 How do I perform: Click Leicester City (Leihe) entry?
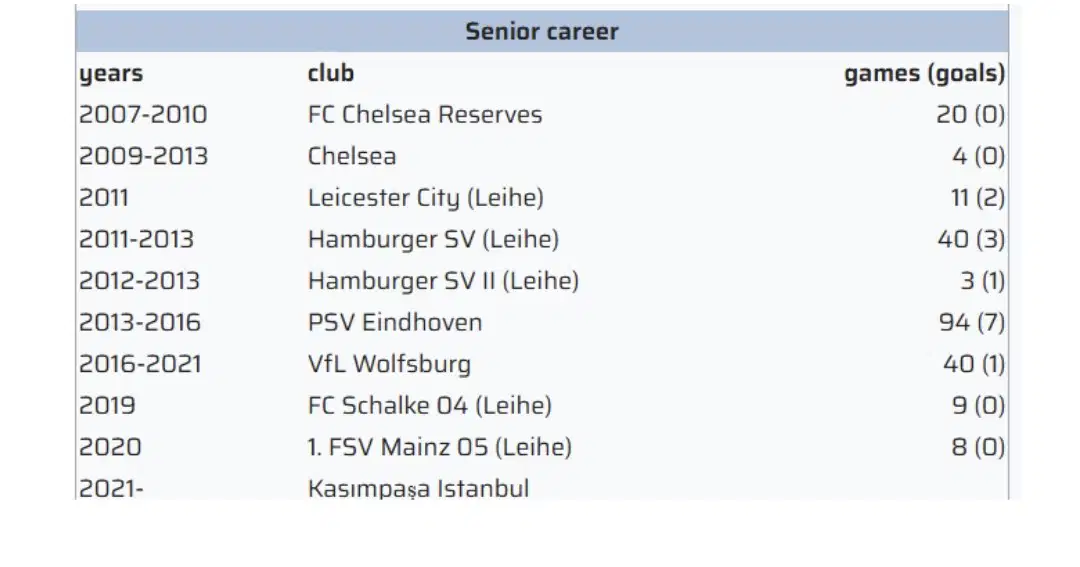point(426,198)
